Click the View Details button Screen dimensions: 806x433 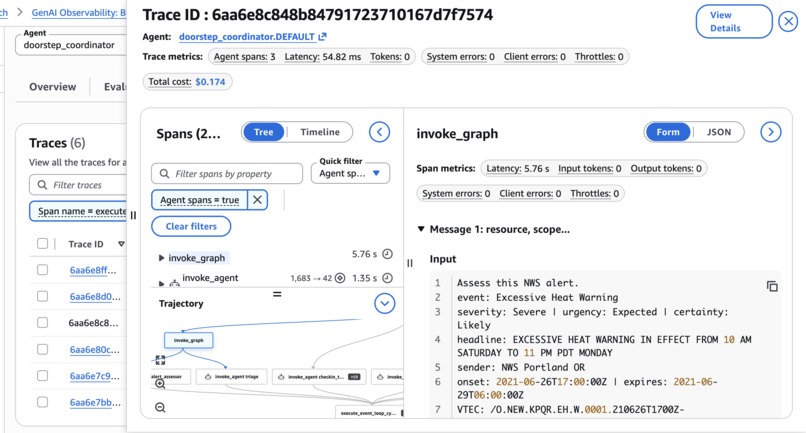coord(734,22)
